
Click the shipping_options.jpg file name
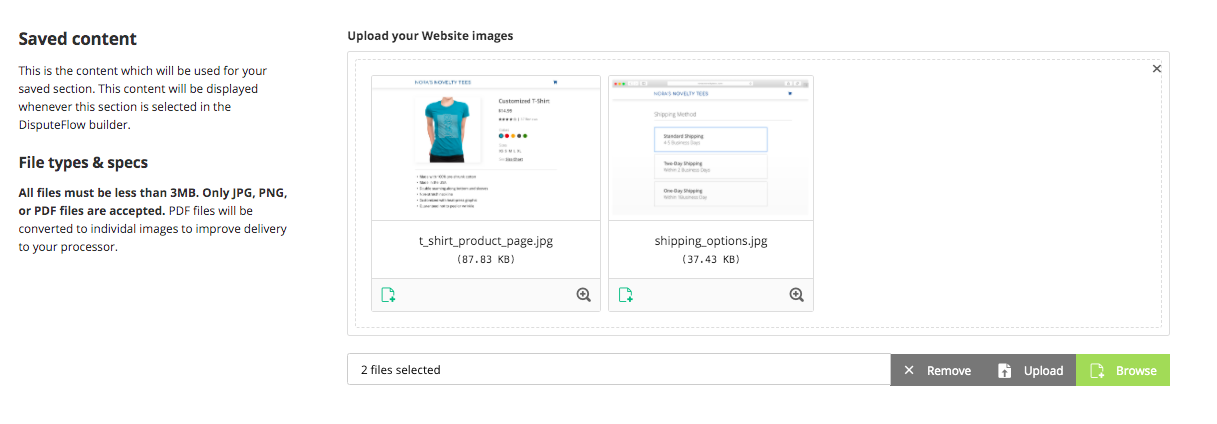tap(710, 241)
